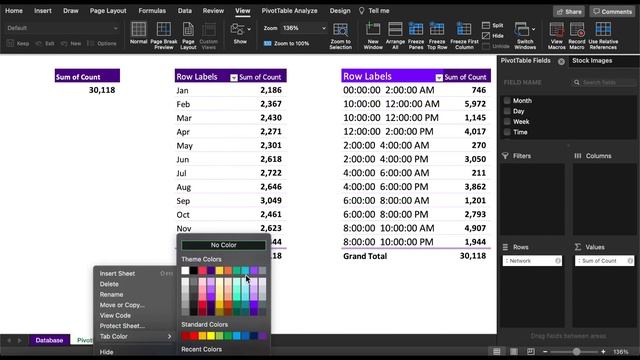Switch to Stock Images pane tab

pyautogui.click(x=592, y=60)
